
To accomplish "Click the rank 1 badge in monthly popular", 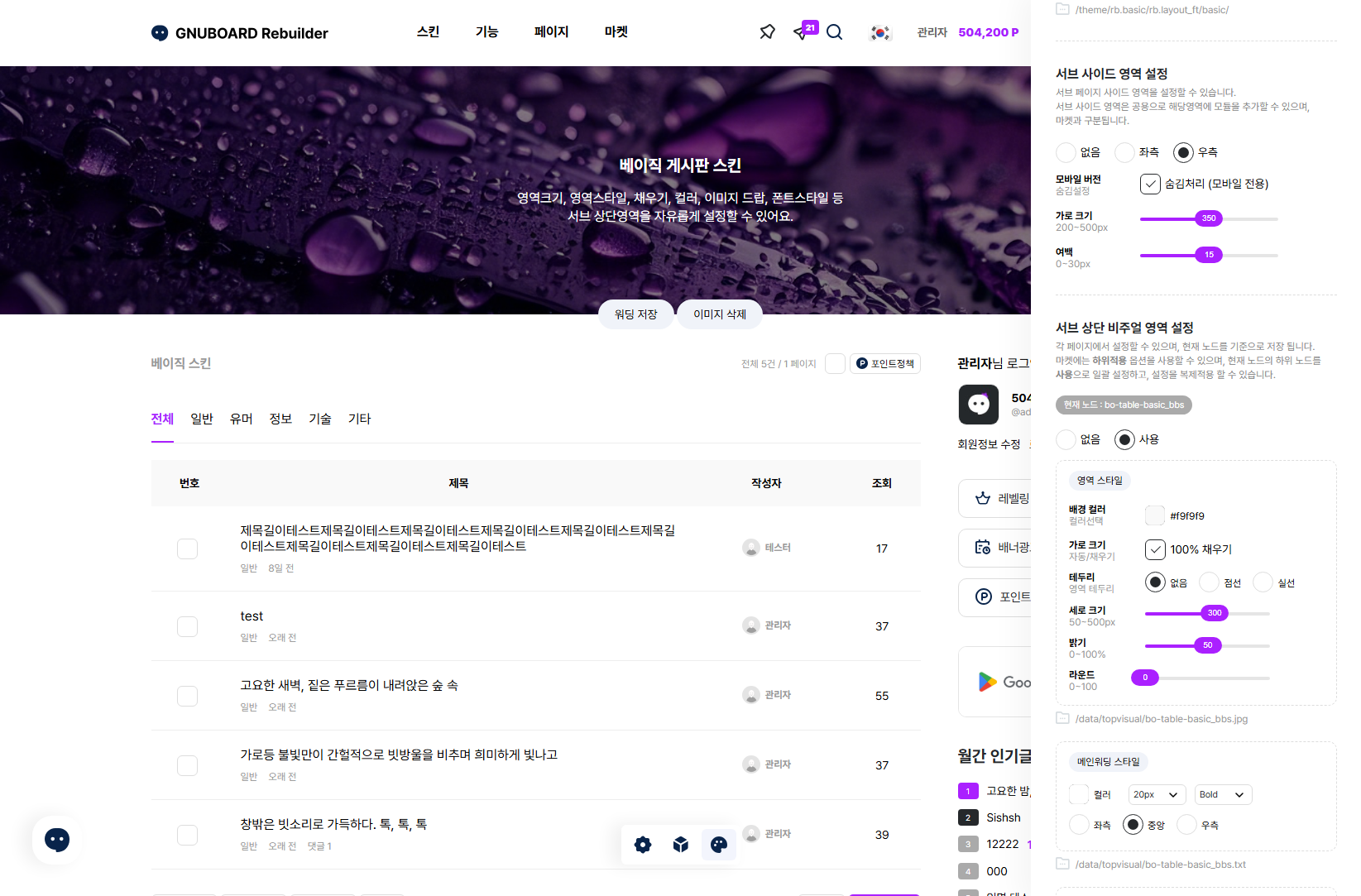I will 968,791.
